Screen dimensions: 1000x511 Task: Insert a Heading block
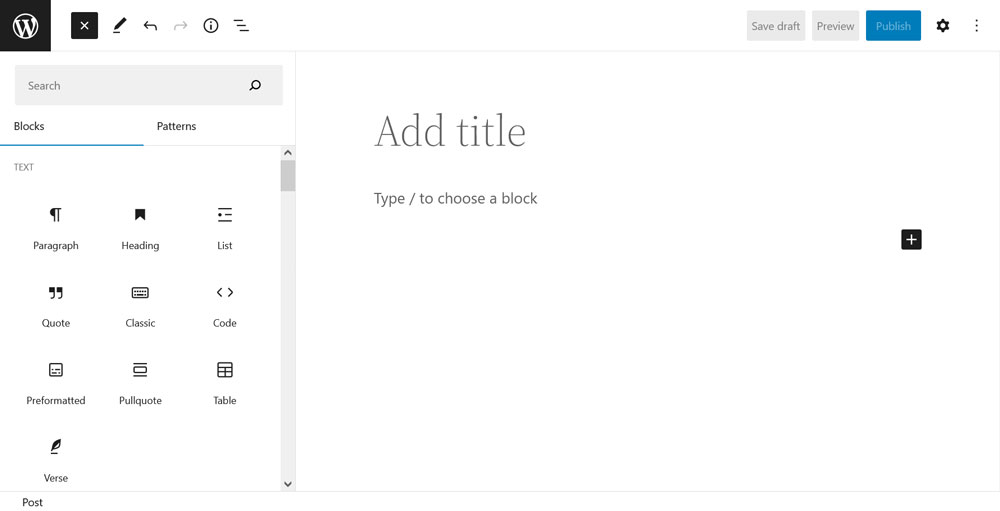pos(140,227)
